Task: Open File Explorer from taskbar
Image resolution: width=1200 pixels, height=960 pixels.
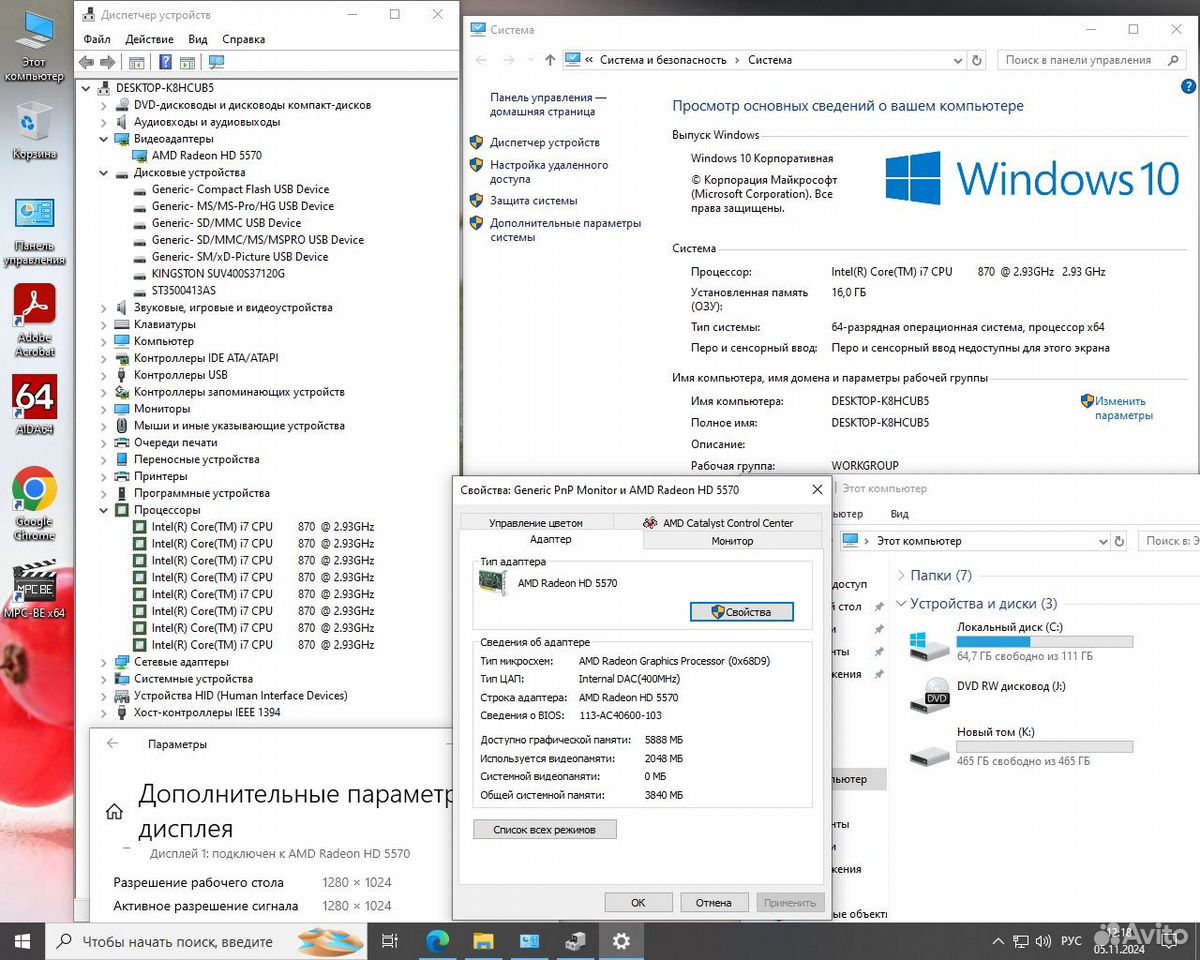Action: coord(483,941)
